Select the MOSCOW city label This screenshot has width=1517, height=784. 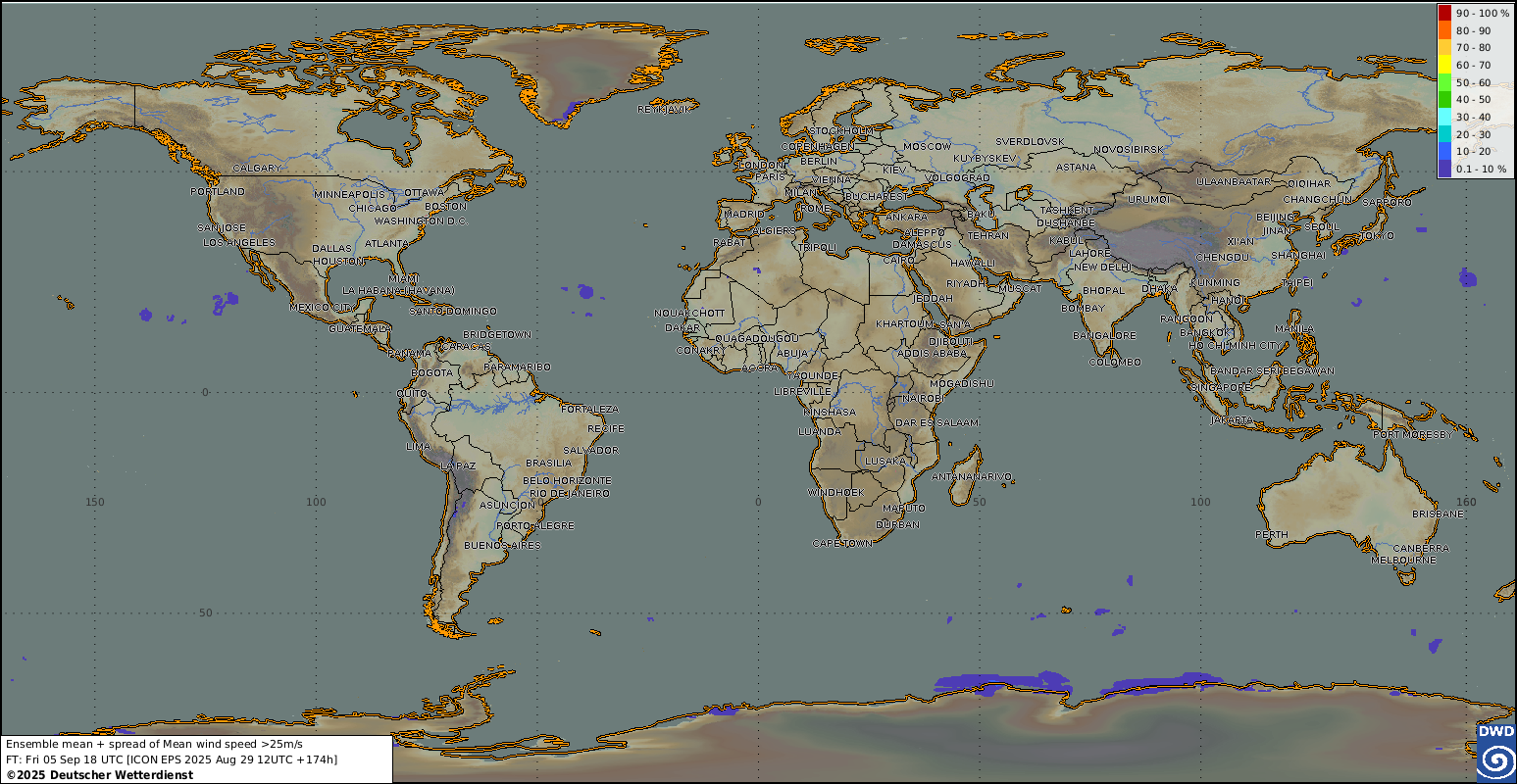point(927,146)
